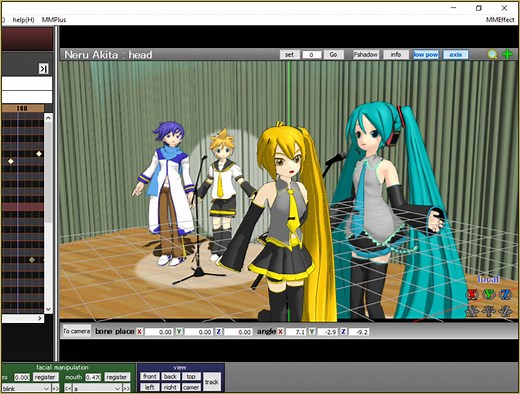Toggle the track view button
The image size is (520, 394).
click(212, 382)
